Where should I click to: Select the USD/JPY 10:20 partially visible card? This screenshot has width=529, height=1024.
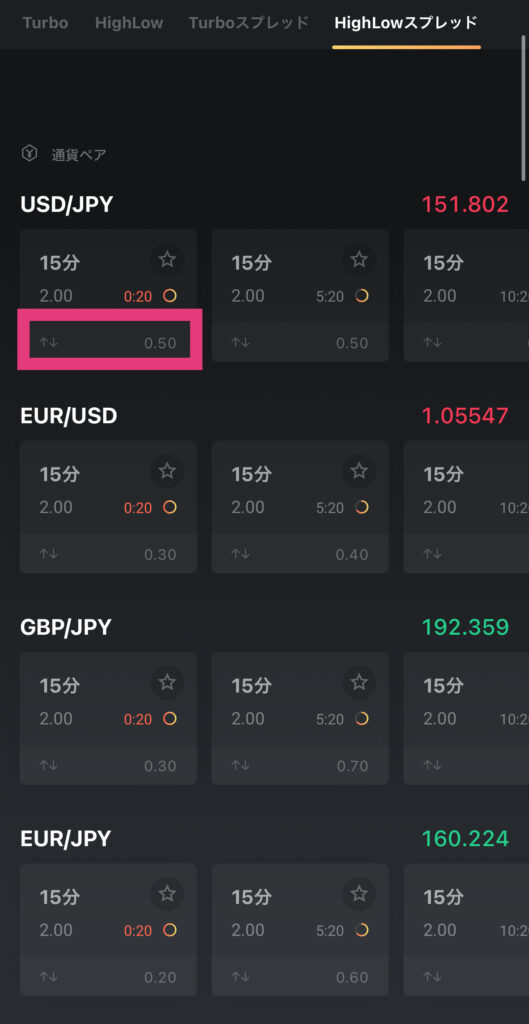pyautogui.click(x=466, y=295)
